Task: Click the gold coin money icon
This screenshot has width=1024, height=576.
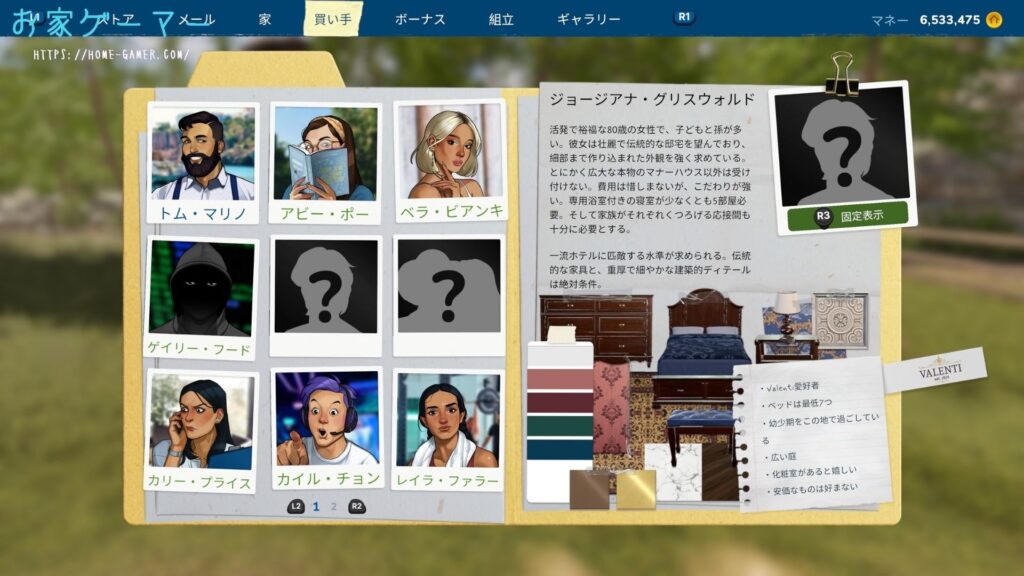Action: click(994, 20)
